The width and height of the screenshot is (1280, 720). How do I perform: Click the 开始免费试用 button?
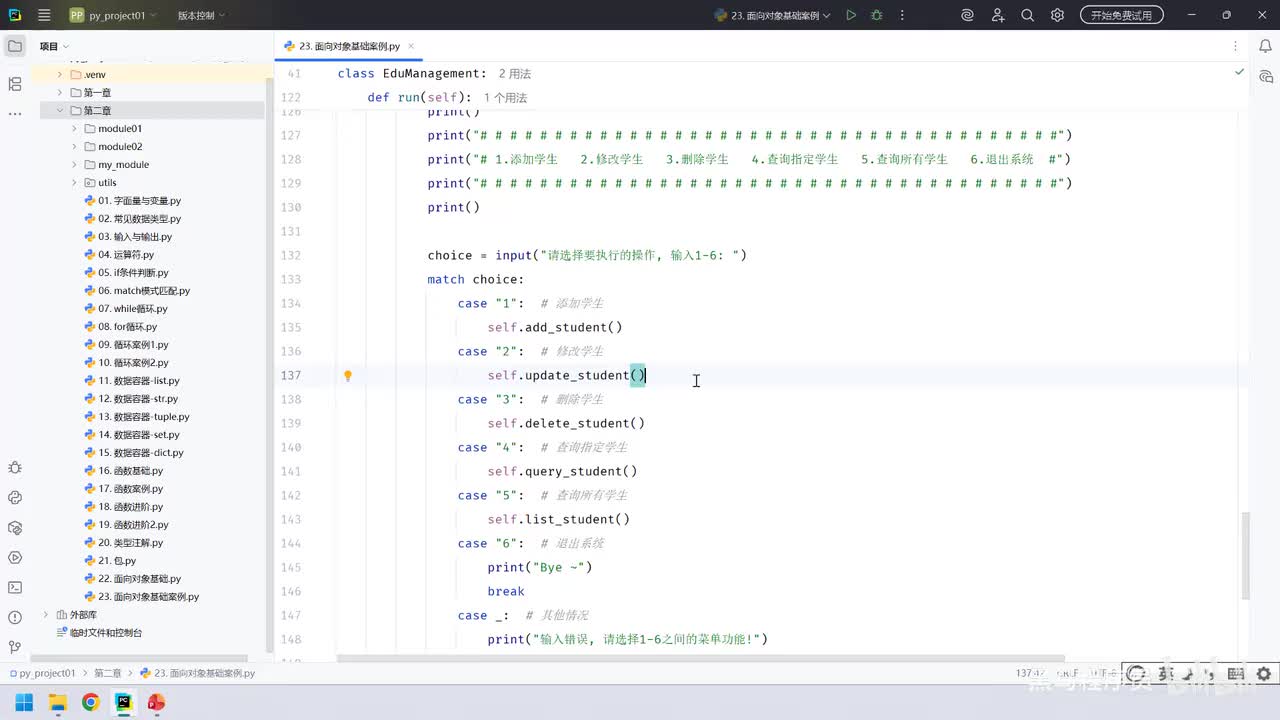pos(1121,15)
